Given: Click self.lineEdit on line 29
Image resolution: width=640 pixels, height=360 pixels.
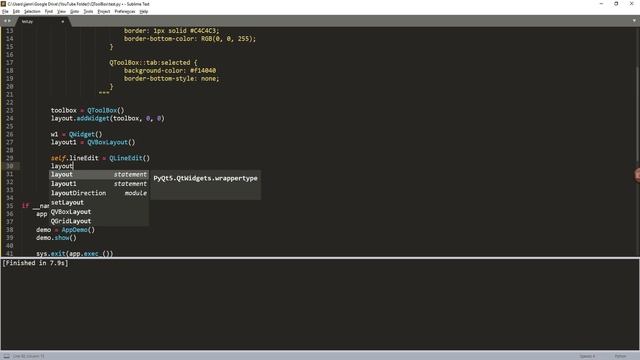Looking at the screenshot, I should click(75, 158).
